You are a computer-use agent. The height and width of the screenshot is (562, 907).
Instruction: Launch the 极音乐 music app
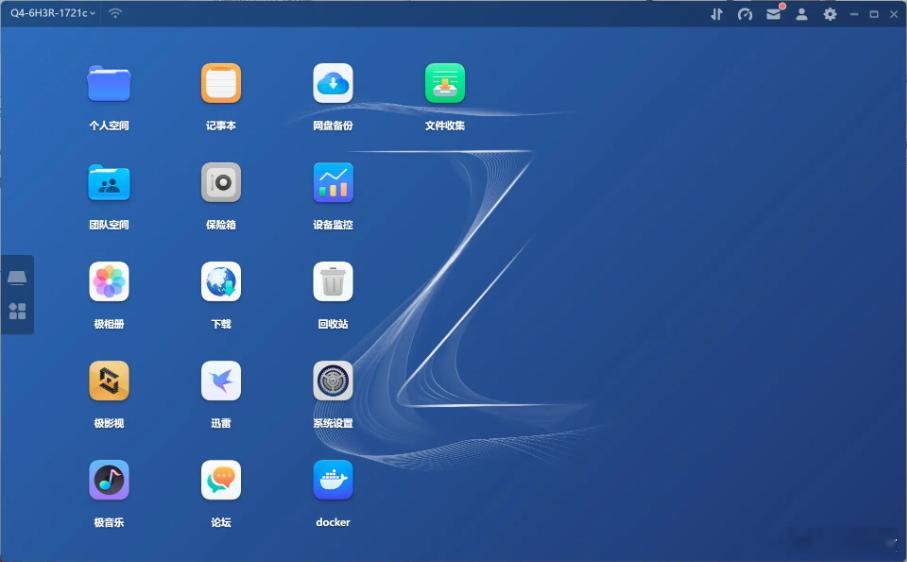point(109,480)
